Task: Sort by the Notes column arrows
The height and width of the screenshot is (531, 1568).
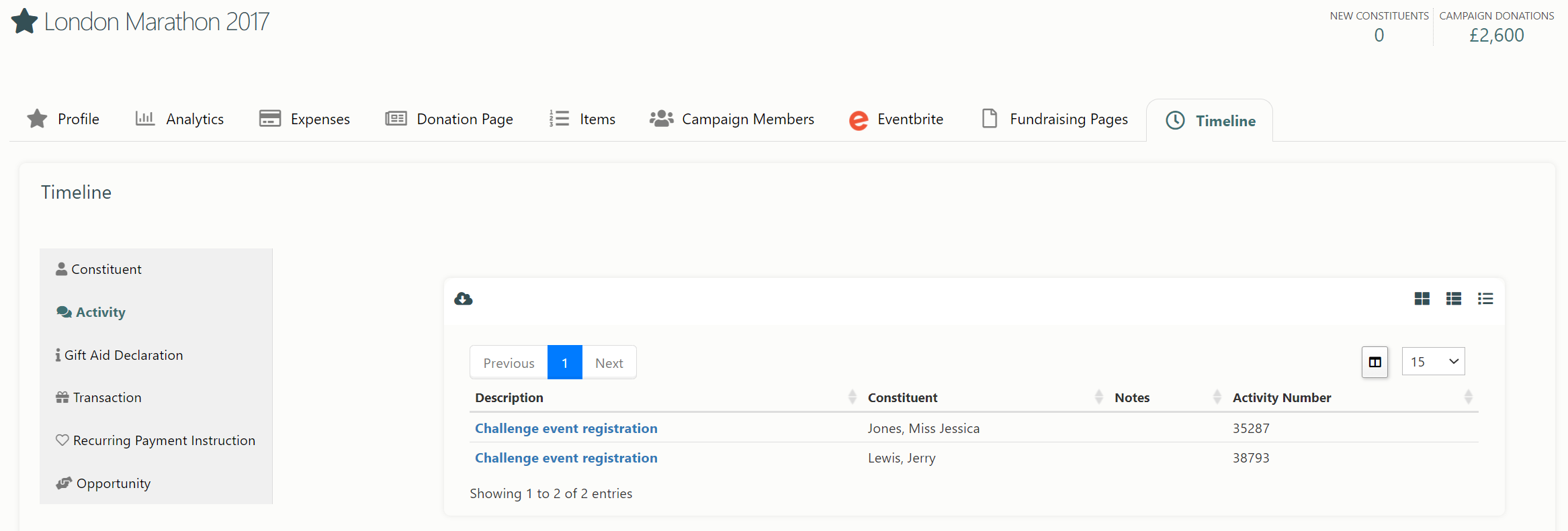Action: [1217, 397]
